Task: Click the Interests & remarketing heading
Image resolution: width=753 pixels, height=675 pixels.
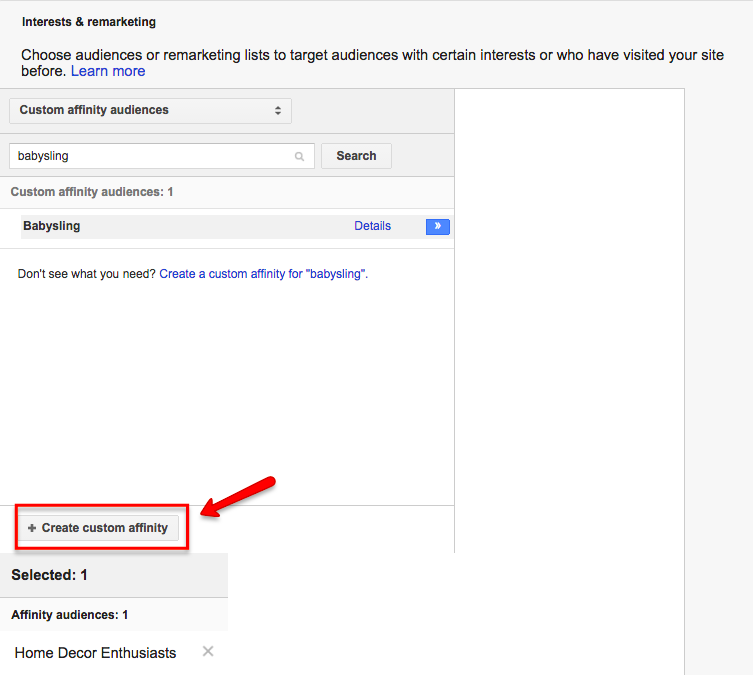Action: tap(89, 22)
